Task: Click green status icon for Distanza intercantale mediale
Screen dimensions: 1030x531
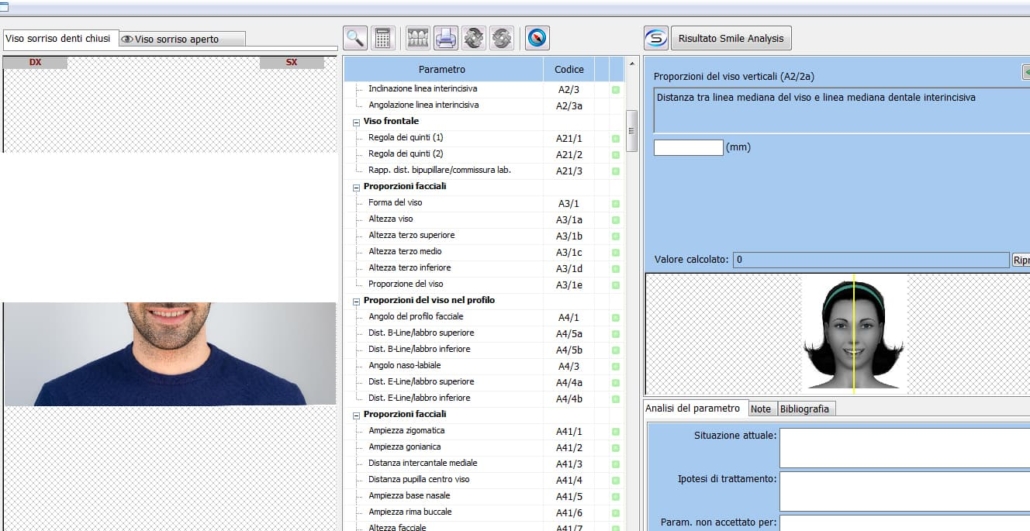Action: pyautogui.click(x=616, y=464)
